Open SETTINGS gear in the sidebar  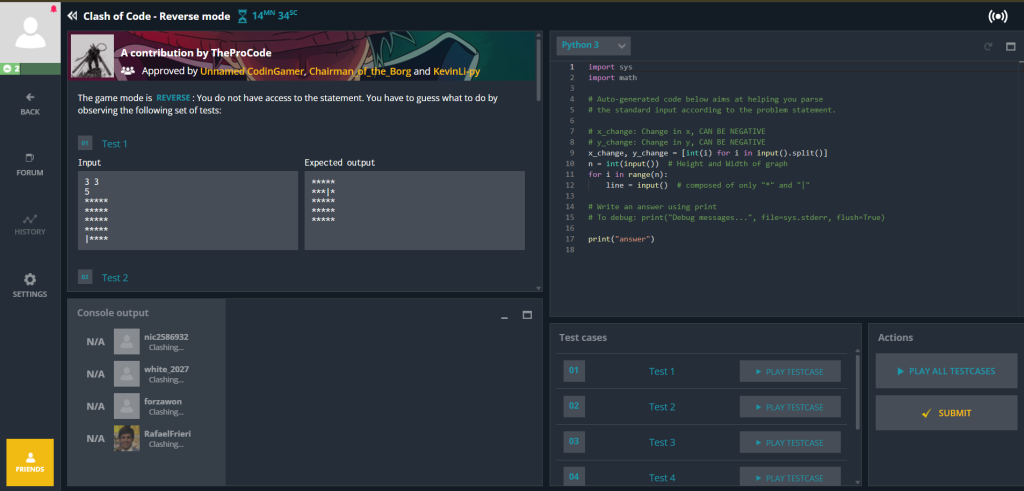(30, 285)
